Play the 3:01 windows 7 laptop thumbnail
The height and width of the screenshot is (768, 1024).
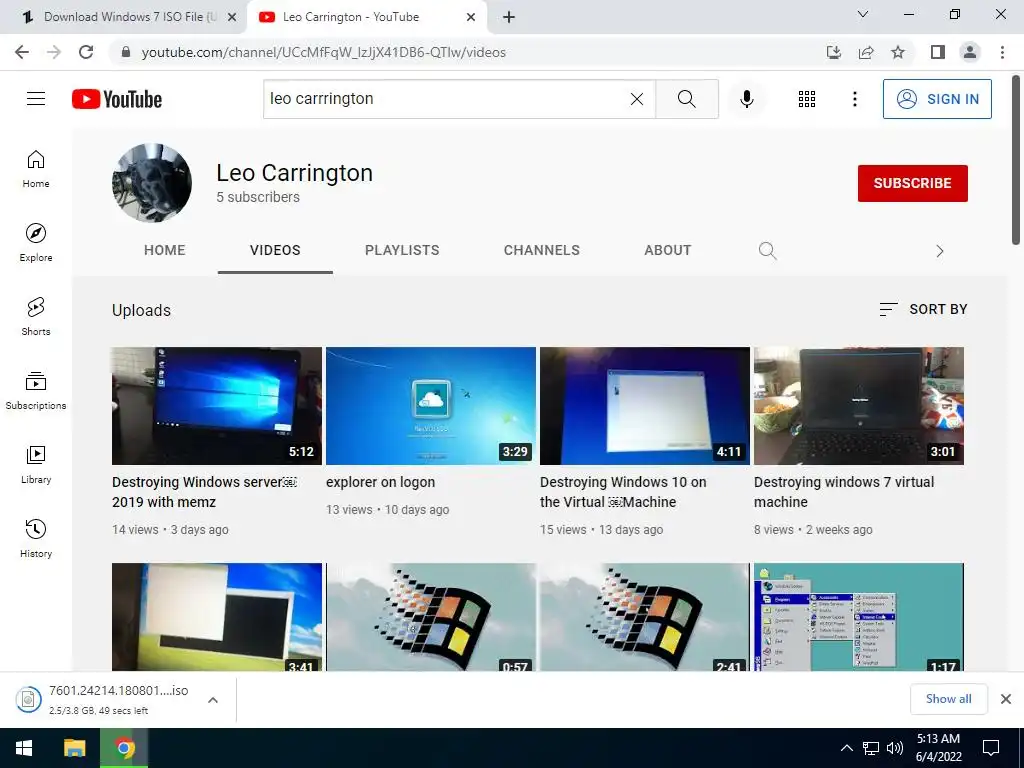[x=859, y=406]
